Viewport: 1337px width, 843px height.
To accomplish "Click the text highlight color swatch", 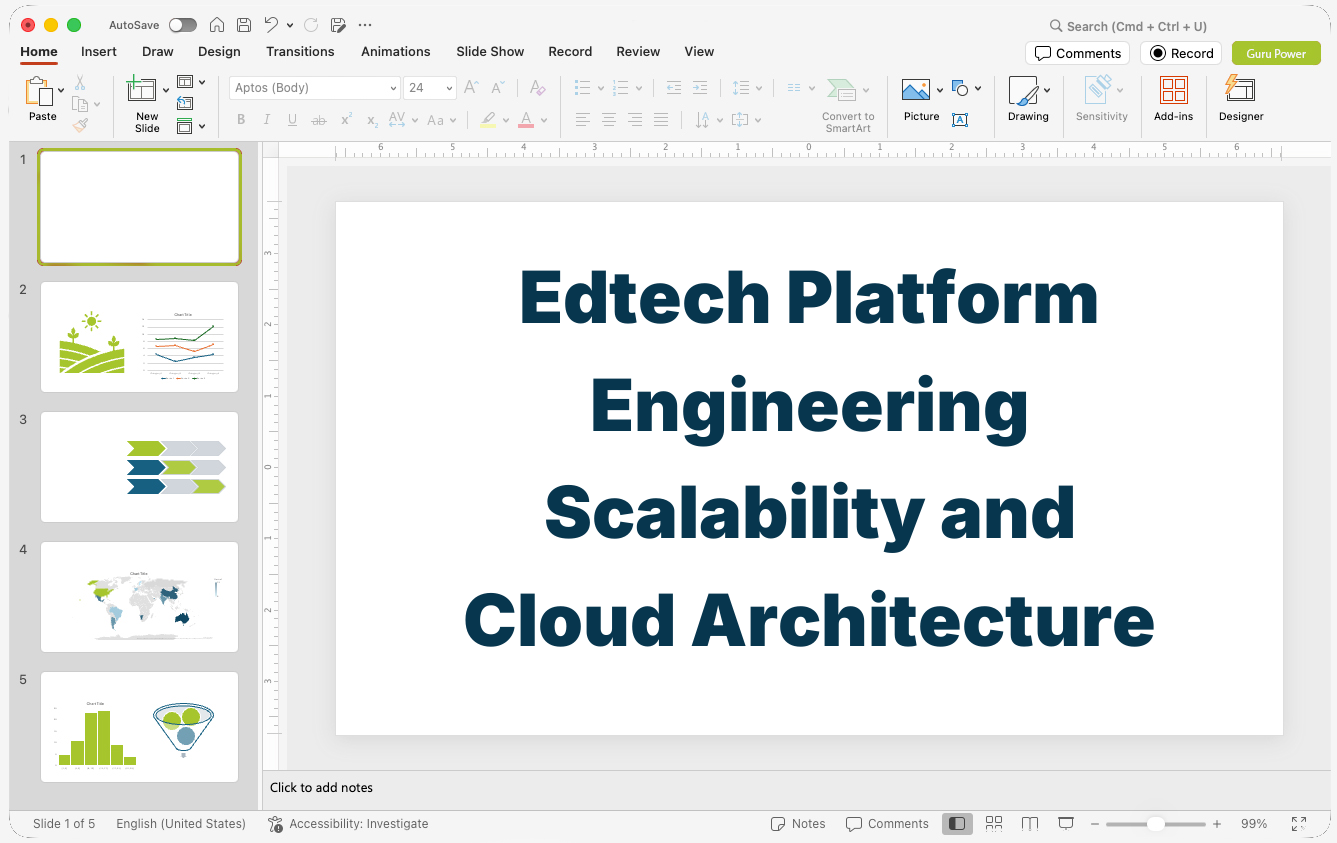I will click(x=488, y=120).
